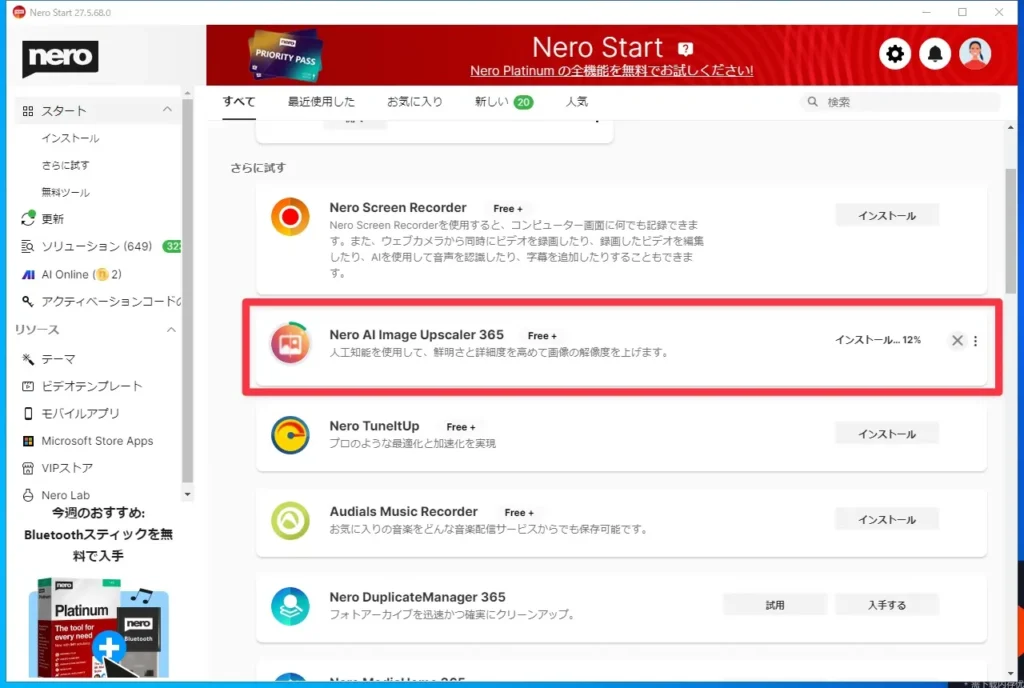1024x688 pixels.
Task: Open more options for AI Image Upscaler
Action: (976, 341)
